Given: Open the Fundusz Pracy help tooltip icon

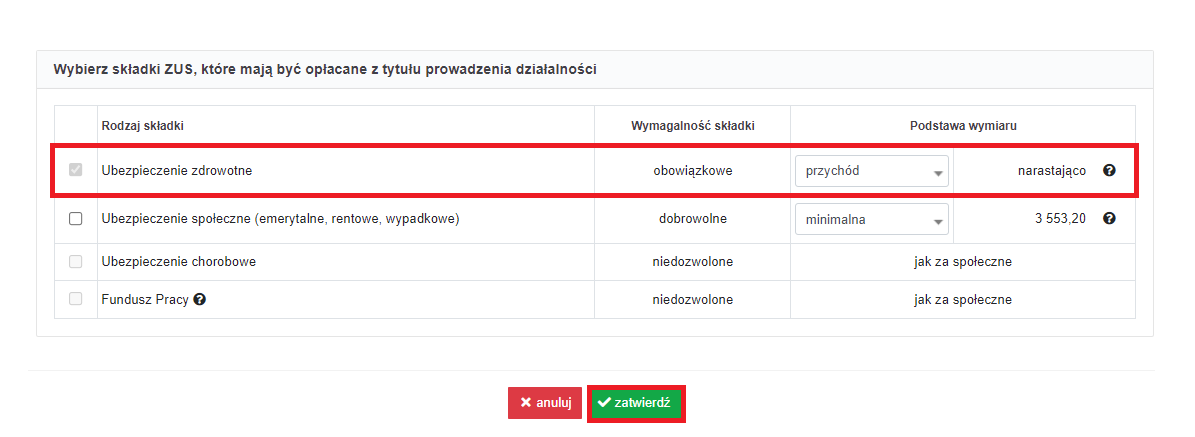Looking at the screenshot, I should click(x=200, y=299).
